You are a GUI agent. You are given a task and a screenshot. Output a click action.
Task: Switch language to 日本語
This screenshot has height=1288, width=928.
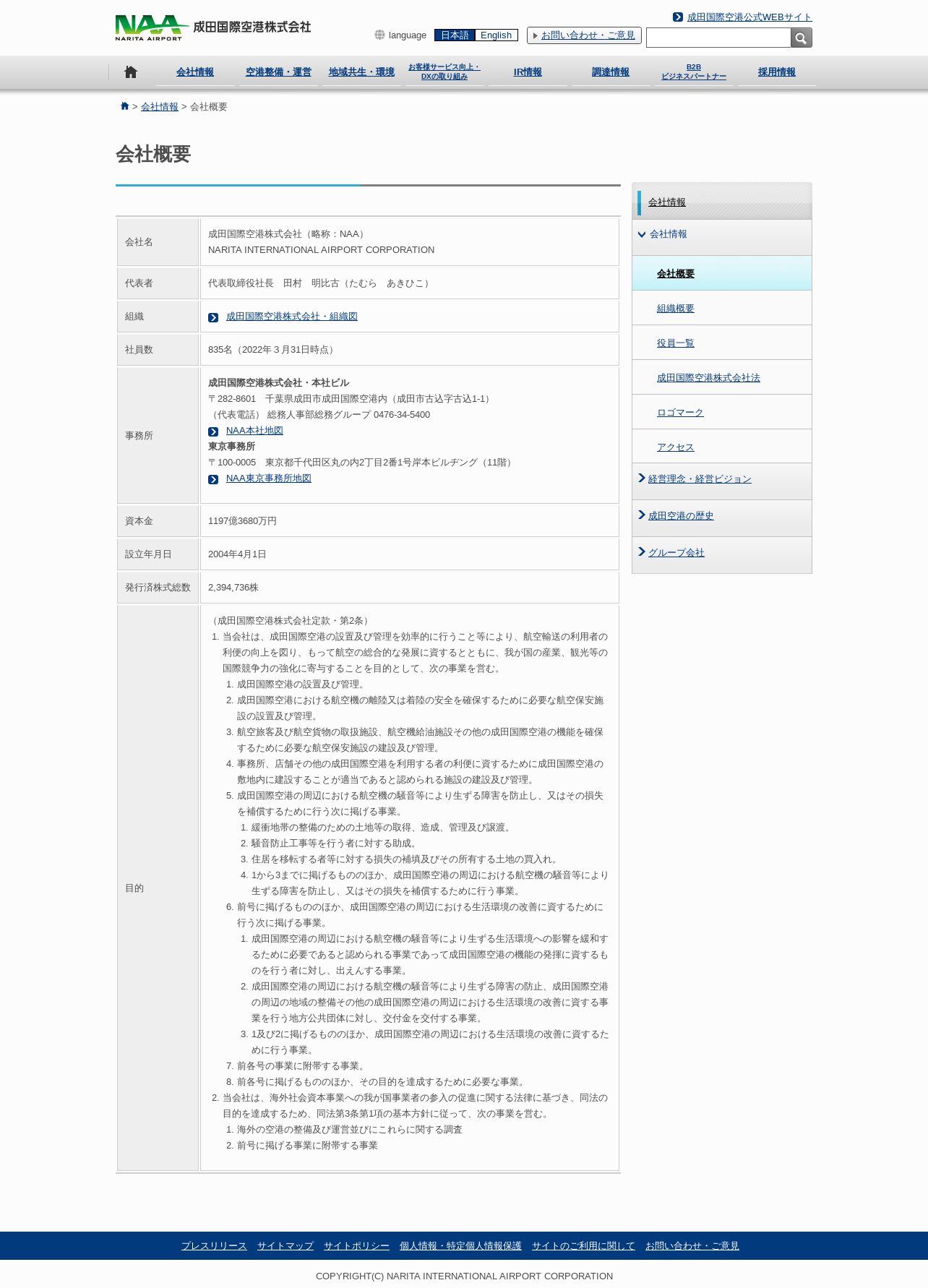point(455,35)
